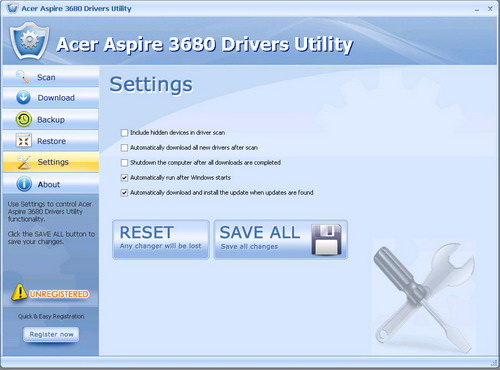Click the RESET button
This screenshot has width=500, height=370.
pyautogui.click(x=161, y=239)
